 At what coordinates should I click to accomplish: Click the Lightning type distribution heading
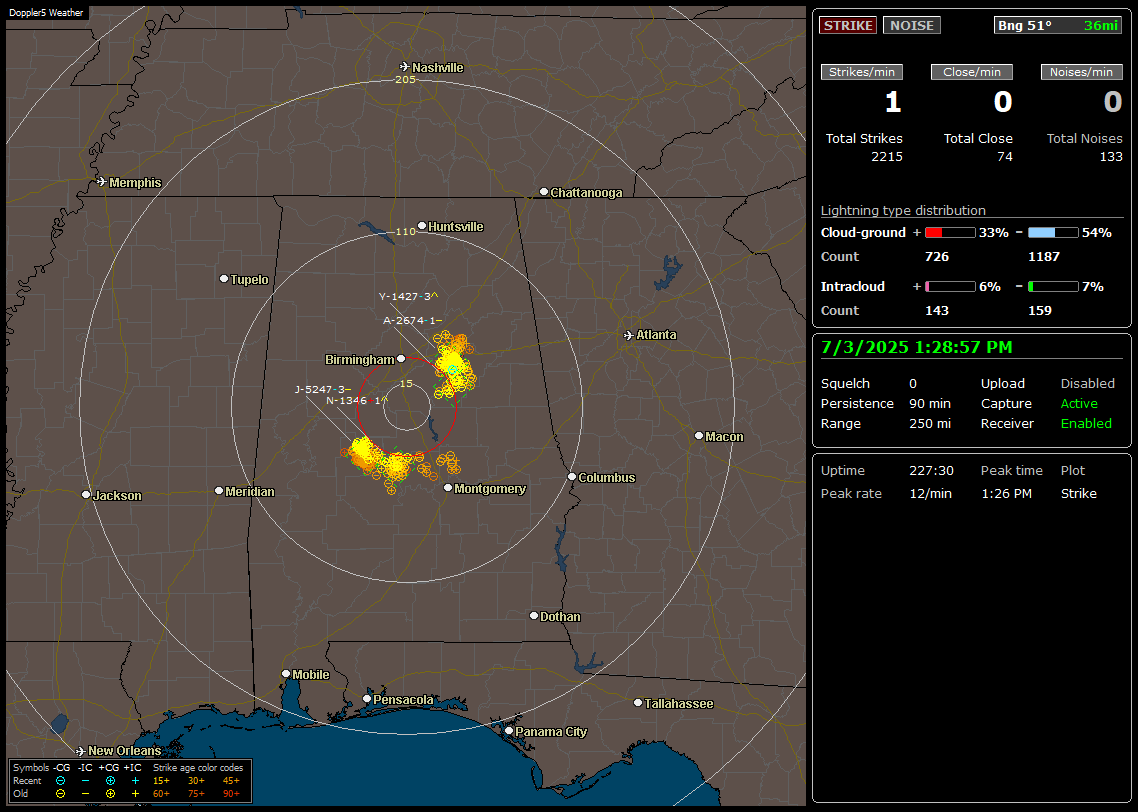click(x=903, y=210)
